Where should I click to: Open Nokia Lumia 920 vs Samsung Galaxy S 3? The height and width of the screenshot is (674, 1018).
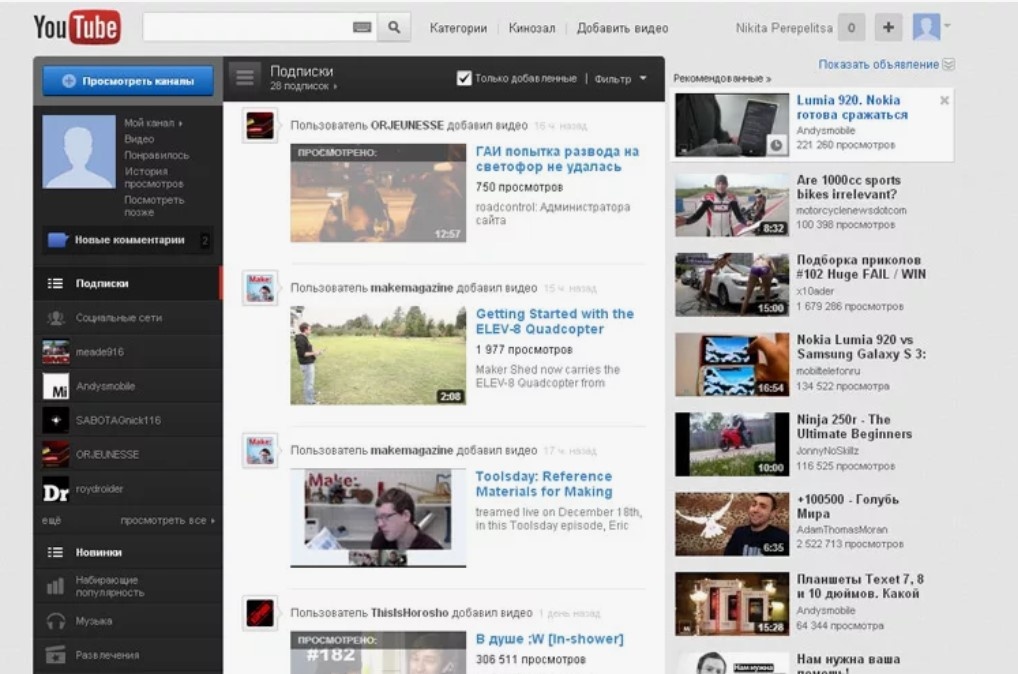pyautogui.click(x=862, y=347)
